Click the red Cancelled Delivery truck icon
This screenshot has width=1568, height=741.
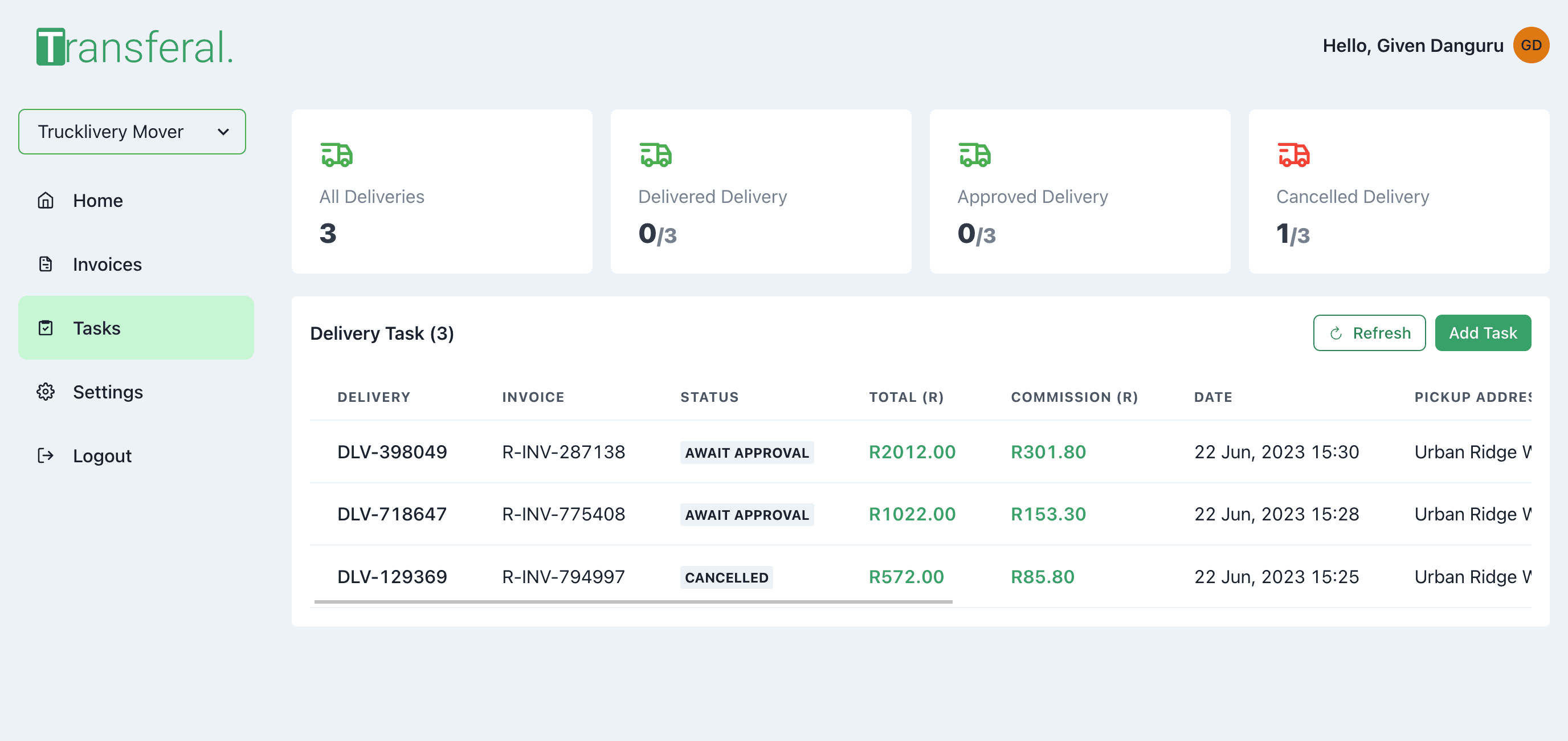[1293, 154]
